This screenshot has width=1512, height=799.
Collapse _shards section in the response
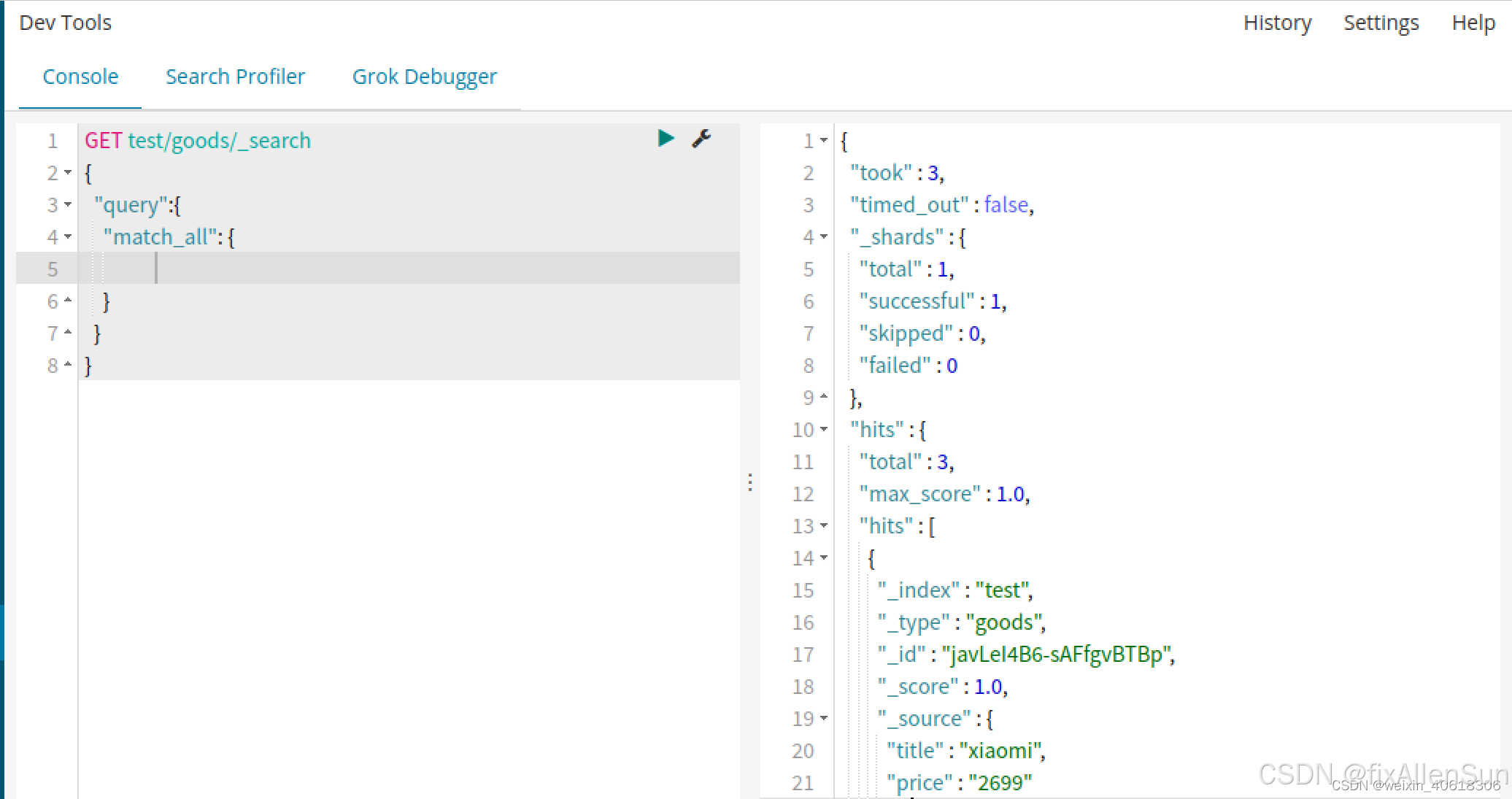[824, 237]
